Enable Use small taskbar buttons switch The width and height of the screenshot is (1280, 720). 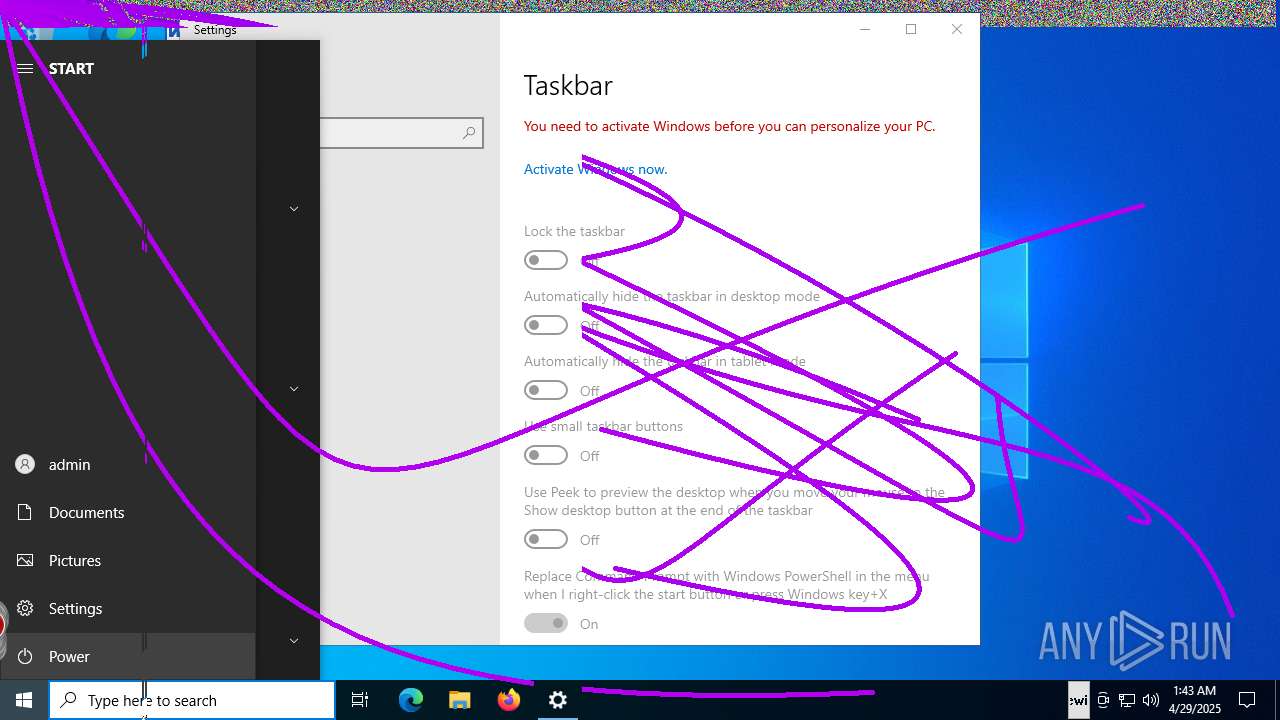coord(546,455)
